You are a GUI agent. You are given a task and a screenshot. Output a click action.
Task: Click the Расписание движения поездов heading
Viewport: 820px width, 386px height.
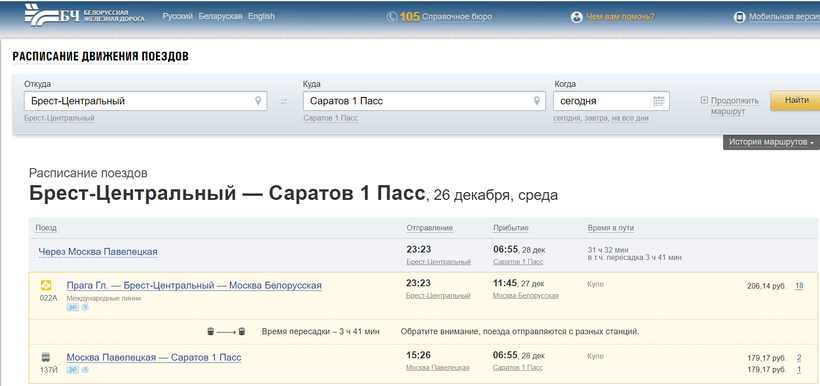click(x=100, y=56)
